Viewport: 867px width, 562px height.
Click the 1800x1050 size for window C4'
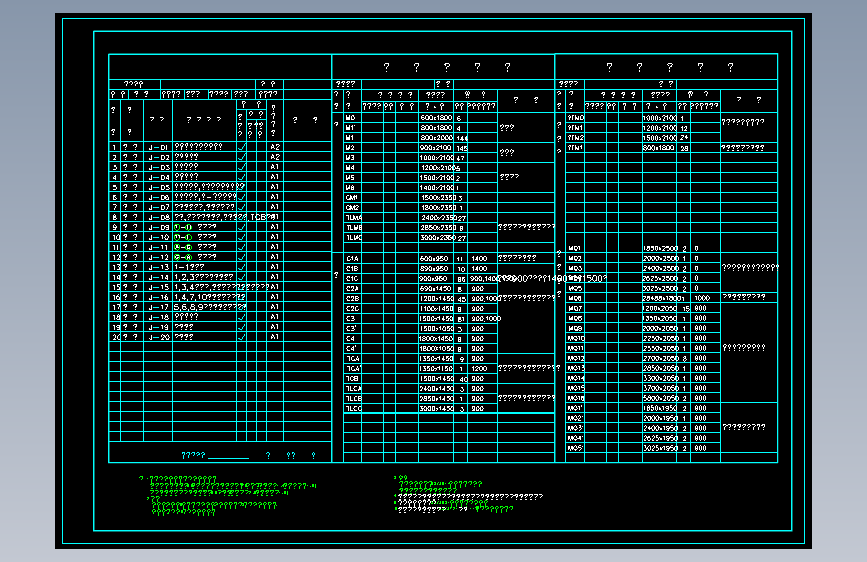[436, 348]
